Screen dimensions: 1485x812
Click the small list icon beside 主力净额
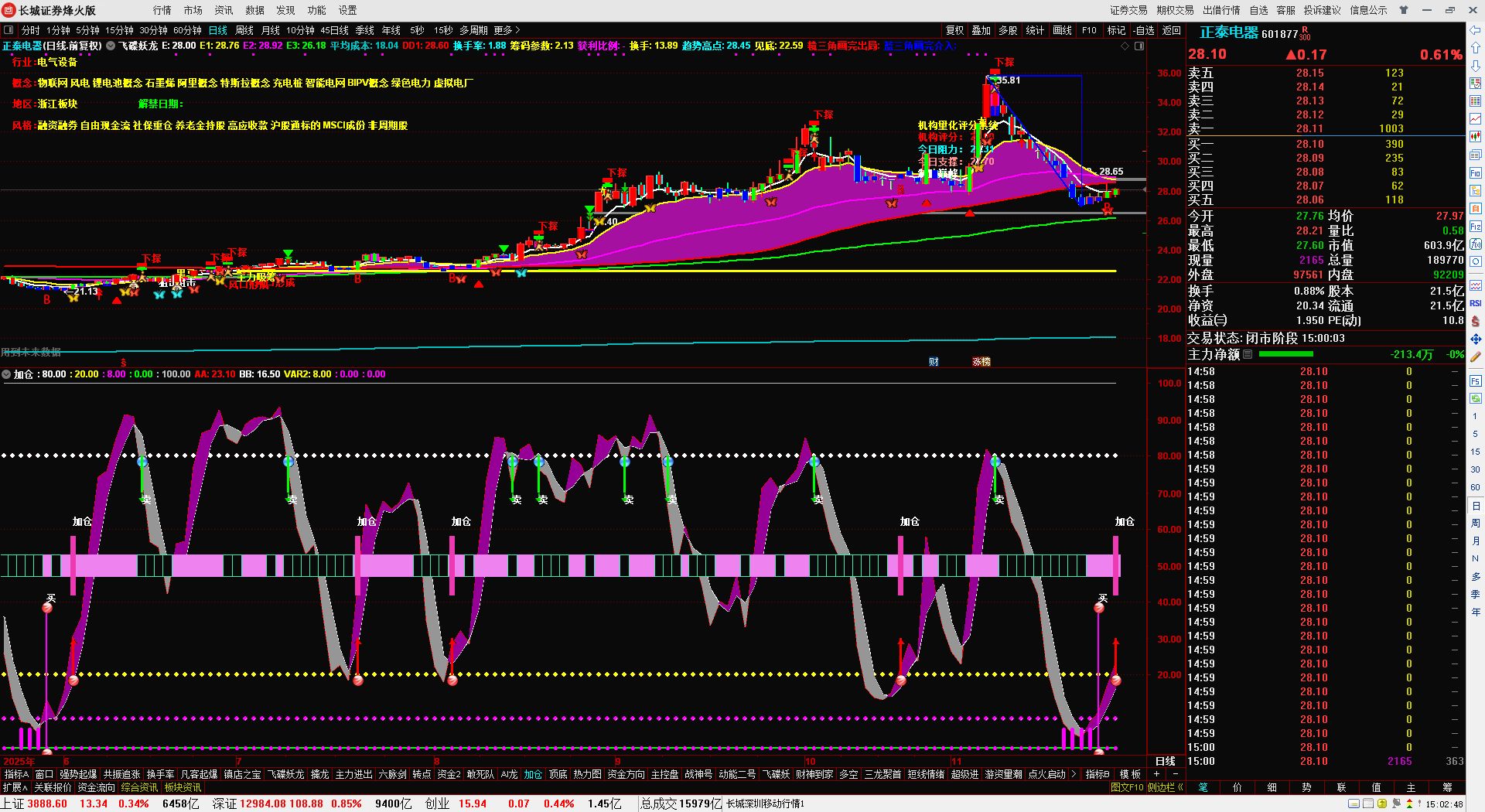1248,354
